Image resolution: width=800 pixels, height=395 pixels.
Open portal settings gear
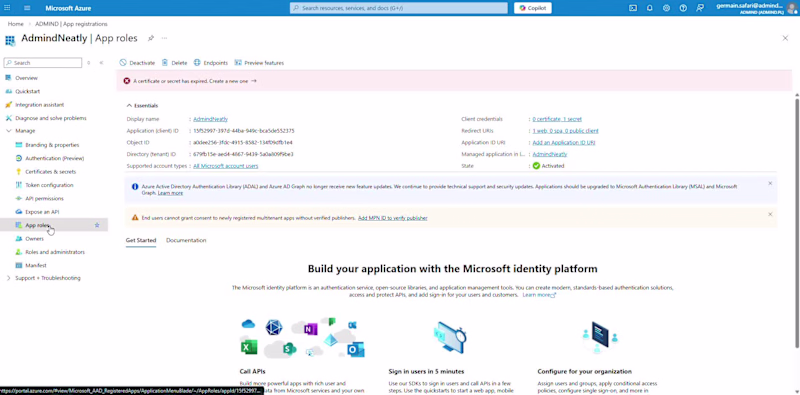coord(666,8)
